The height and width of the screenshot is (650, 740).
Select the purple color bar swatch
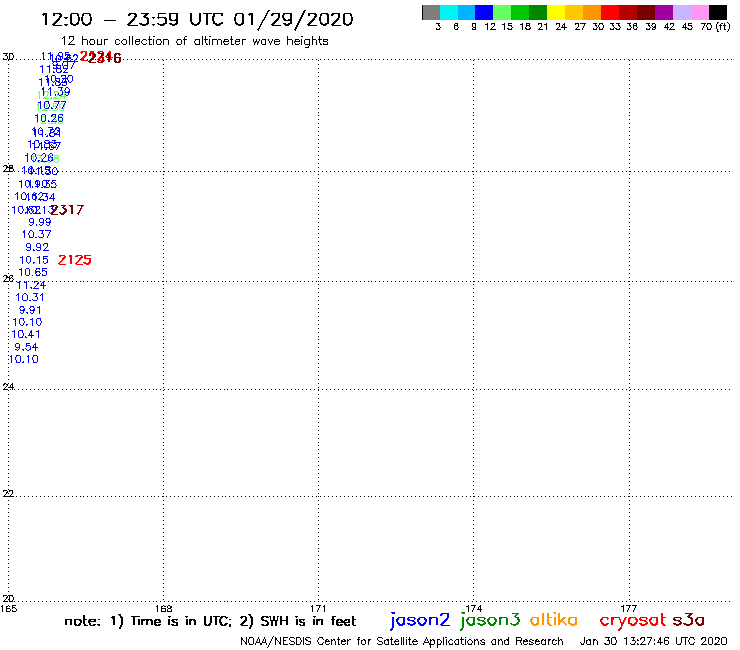664,12
